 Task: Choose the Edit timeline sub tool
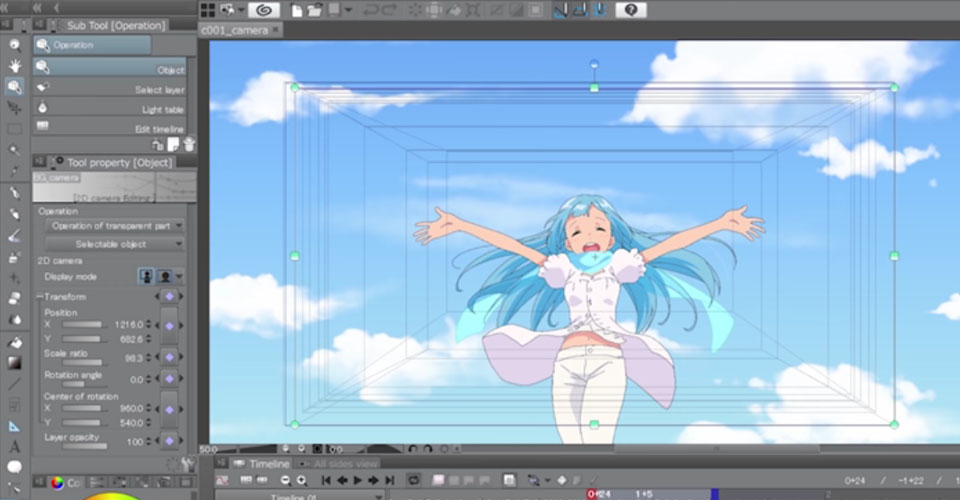110,127
